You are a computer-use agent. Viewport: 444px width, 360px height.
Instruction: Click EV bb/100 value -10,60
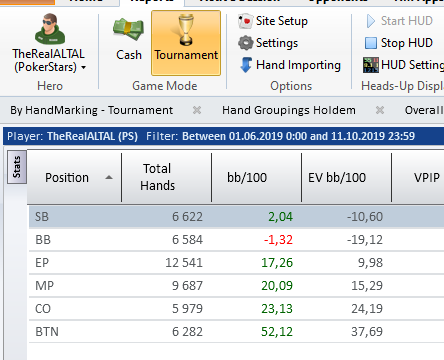click(x=365, y=217)
